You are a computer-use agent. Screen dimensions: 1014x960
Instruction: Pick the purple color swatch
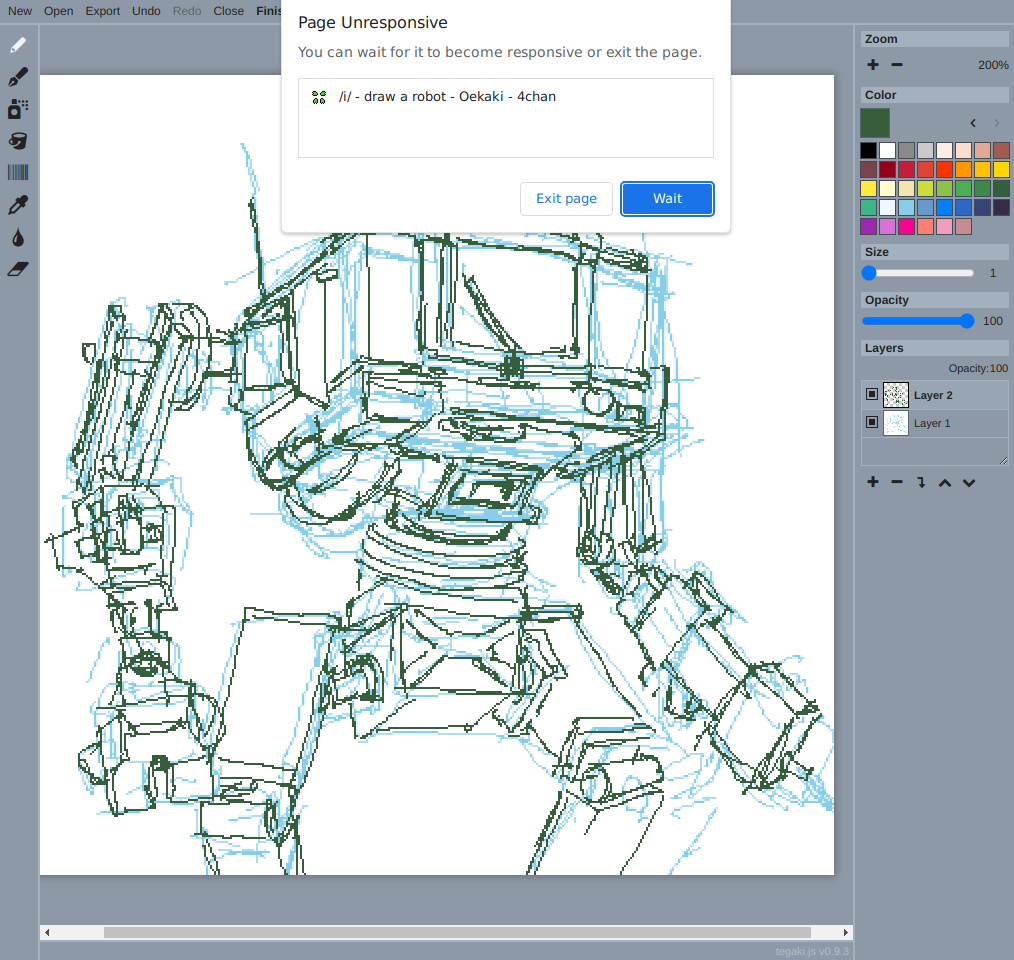pyautogui.click(x=868, y=226)
